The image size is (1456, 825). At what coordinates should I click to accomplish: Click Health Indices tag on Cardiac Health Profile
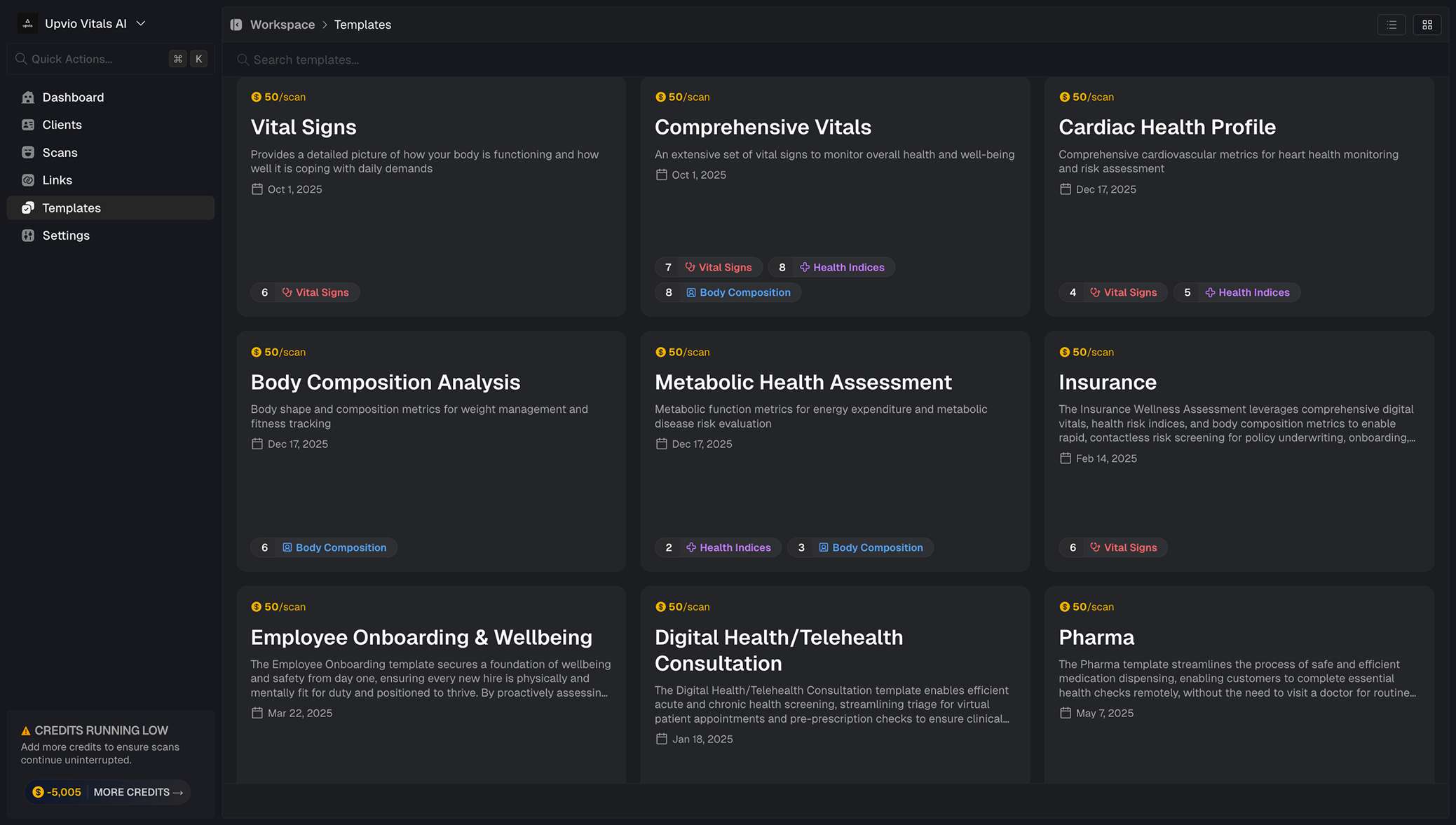pyautogui.click(x=1247, y=293)
